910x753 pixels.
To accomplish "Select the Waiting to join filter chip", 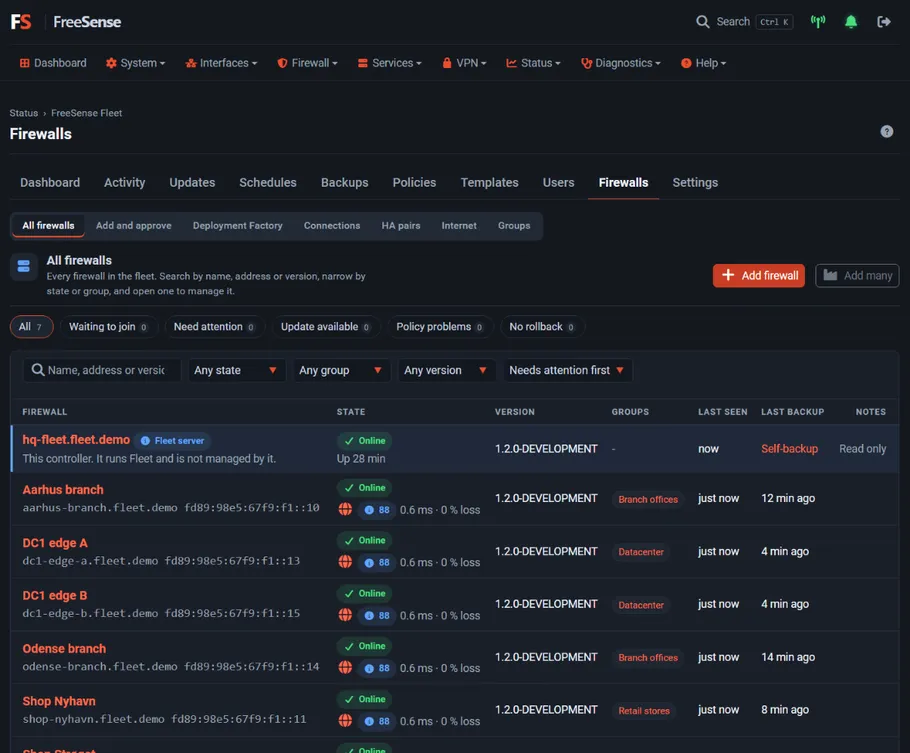I will 109,326.
